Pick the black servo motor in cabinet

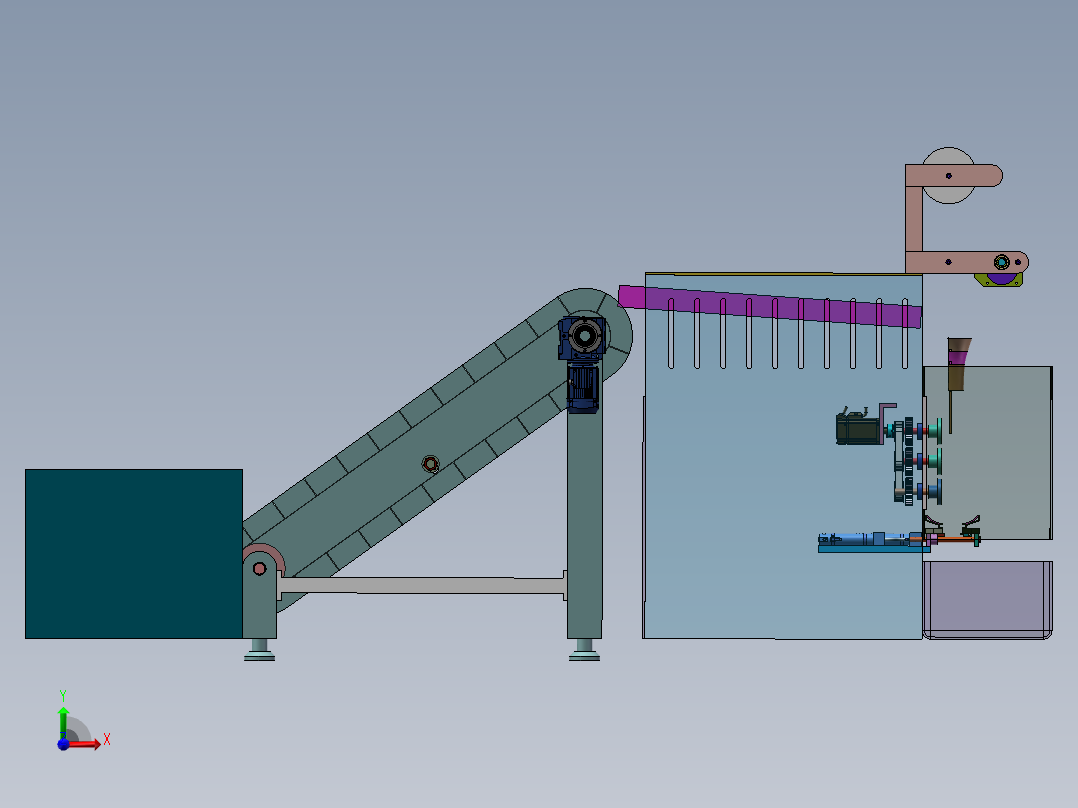(857, 428)
